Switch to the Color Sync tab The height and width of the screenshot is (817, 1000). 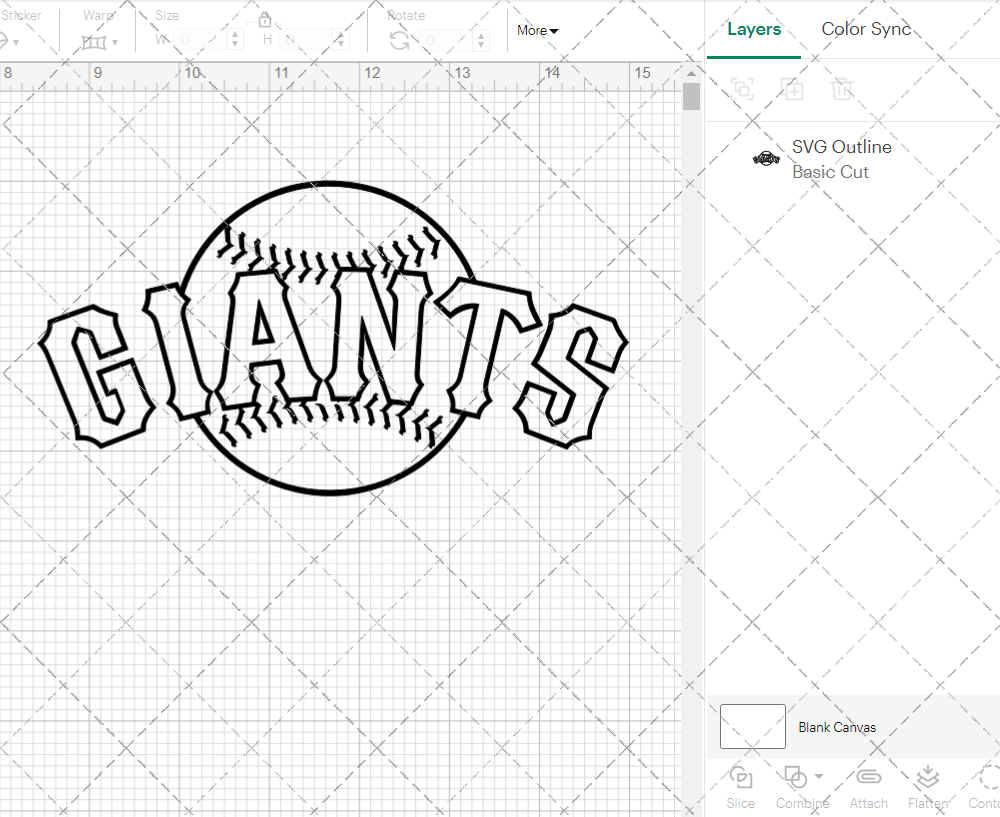coord(866,29)
